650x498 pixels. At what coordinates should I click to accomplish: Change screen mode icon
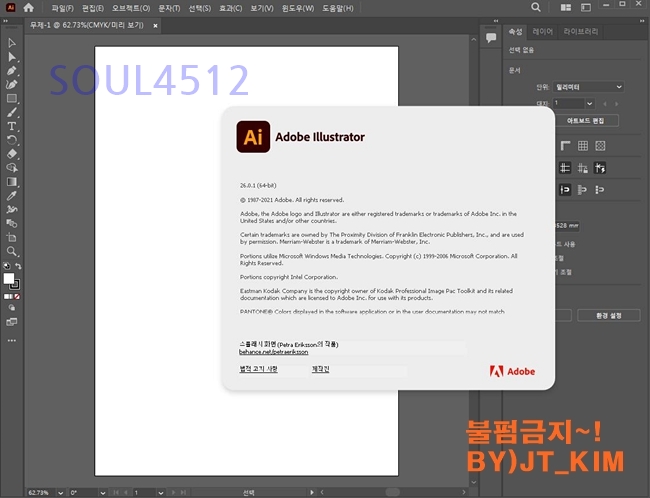click(x=12, y=322)
